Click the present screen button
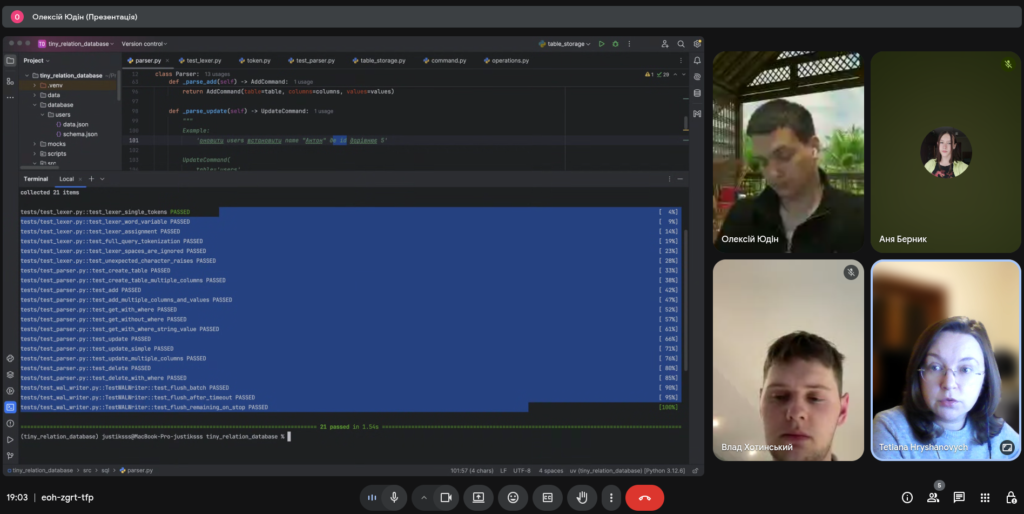 479,497
